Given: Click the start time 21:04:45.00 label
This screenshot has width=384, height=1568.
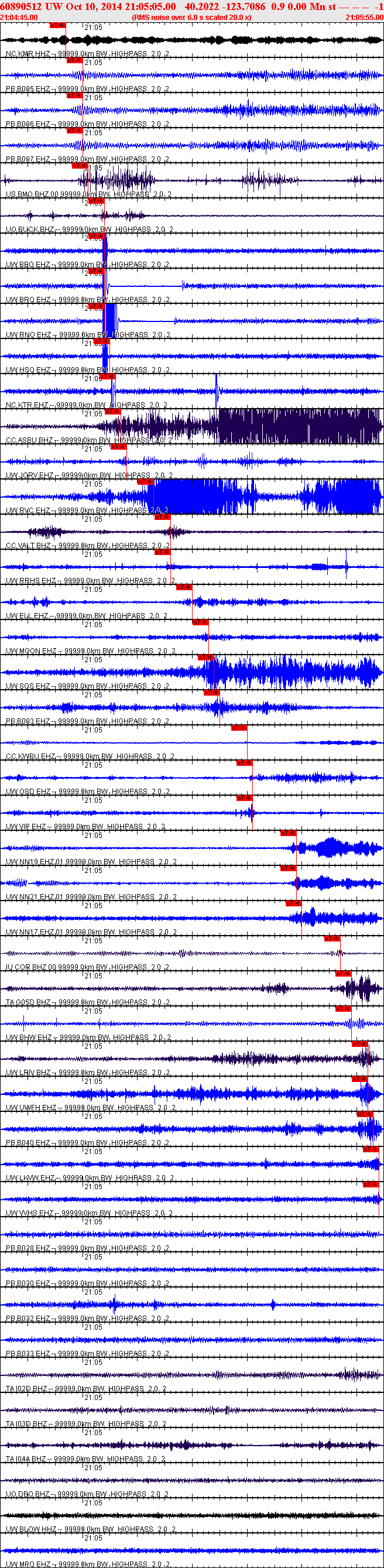Looking at the screenshot, I should tap(19, 18).
